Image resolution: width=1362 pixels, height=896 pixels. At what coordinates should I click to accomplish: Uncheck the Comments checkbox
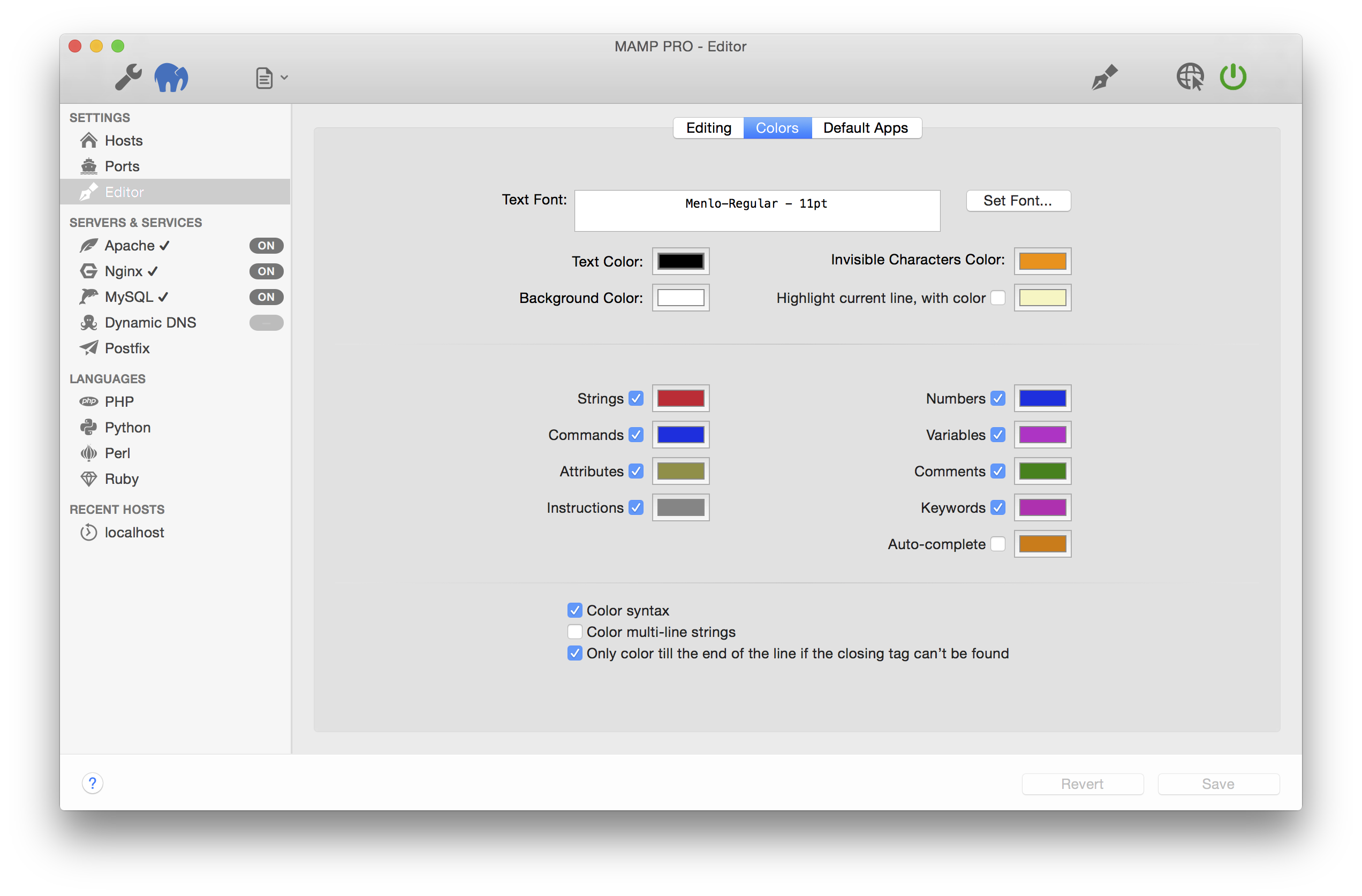click(x=998, y=471)
